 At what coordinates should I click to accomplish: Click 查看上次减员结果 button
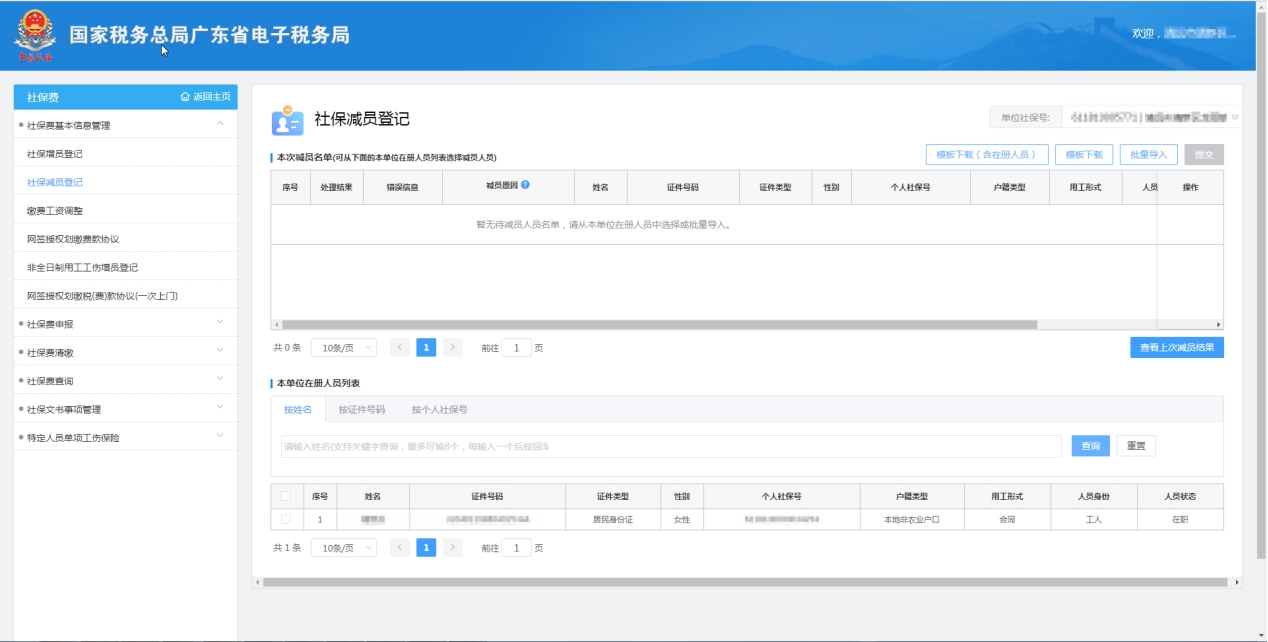(1177, 348)
